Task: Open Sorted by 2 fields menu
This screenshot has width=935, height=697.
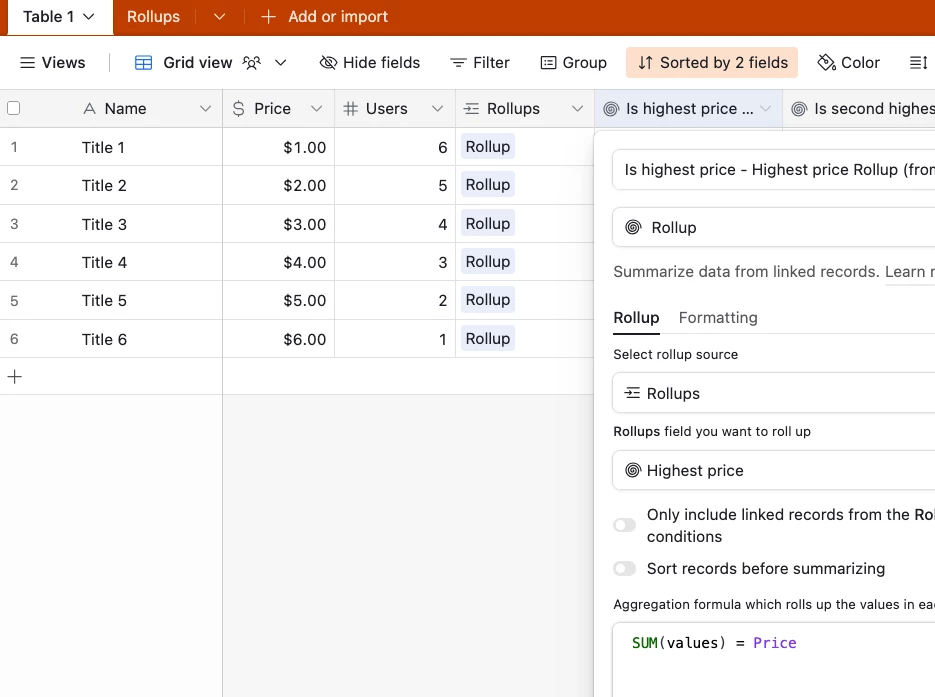Action: [x=712, y=63]
